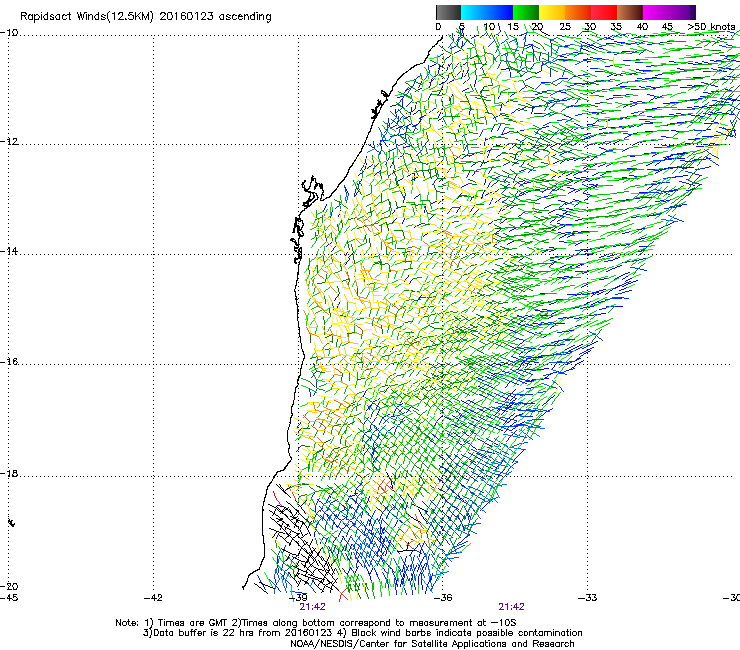This screenshot has height=650, width=740.
Task: Click the black contaminated wind barbs cluster near the coast
Action: pos(302,543)
